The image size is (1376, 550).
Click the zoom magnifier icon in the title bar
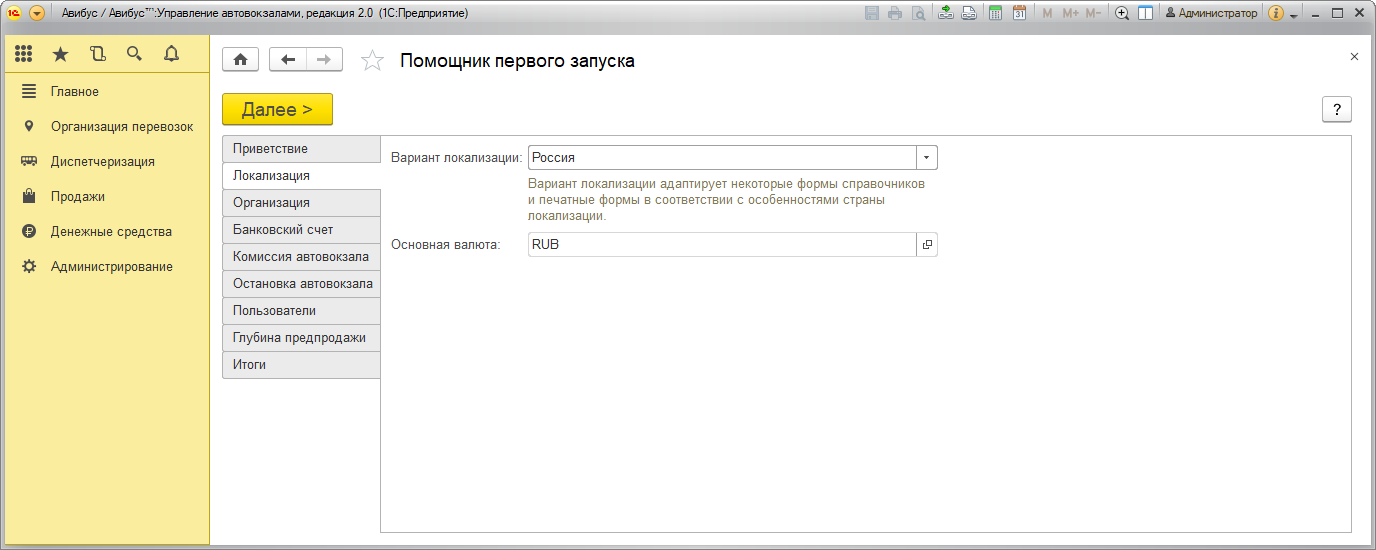point(1122,13)
